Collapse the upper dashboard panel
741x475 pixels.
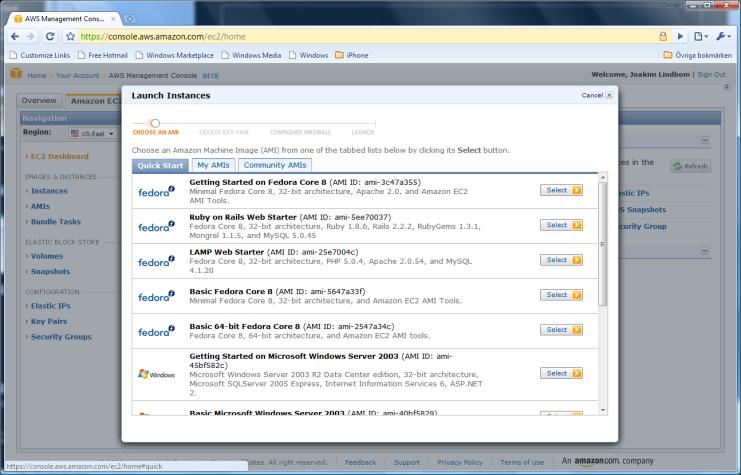pyautogui.click(x=705, y=140)
